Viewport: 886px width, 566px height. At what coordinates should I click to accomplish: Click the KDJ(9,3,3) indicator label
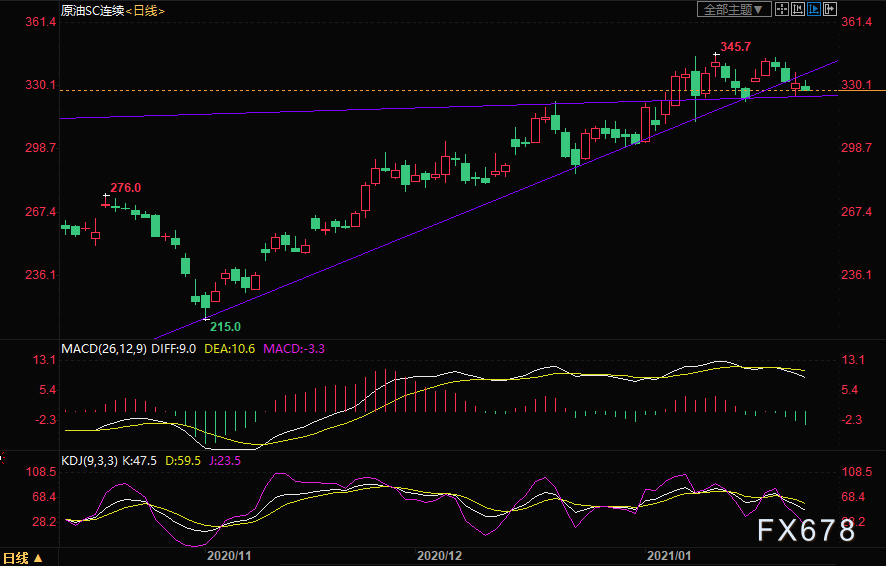pyautogui.click(x=89, y=460)
